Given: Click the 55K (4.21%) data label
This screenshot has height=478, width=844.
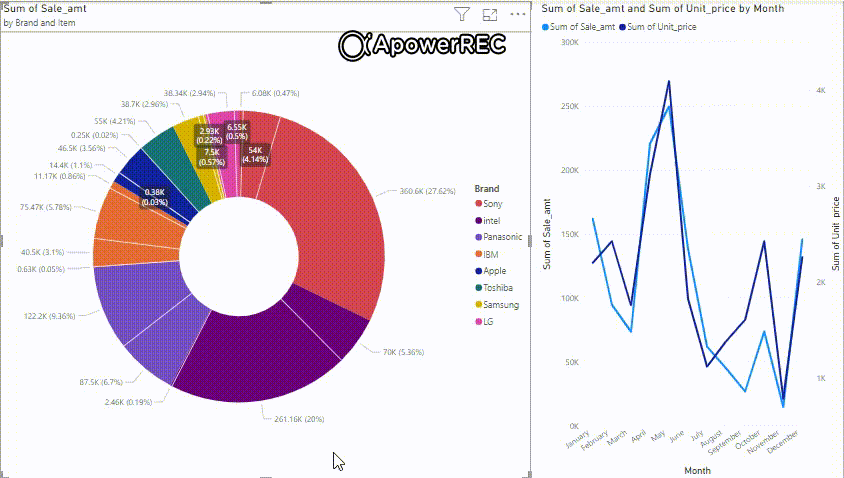Looking at the screenshot, I should [x=115, y=121].
